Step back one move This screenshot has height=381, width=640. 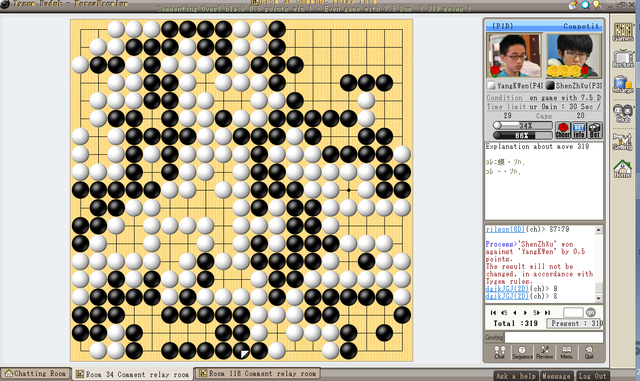pos(515,312)
